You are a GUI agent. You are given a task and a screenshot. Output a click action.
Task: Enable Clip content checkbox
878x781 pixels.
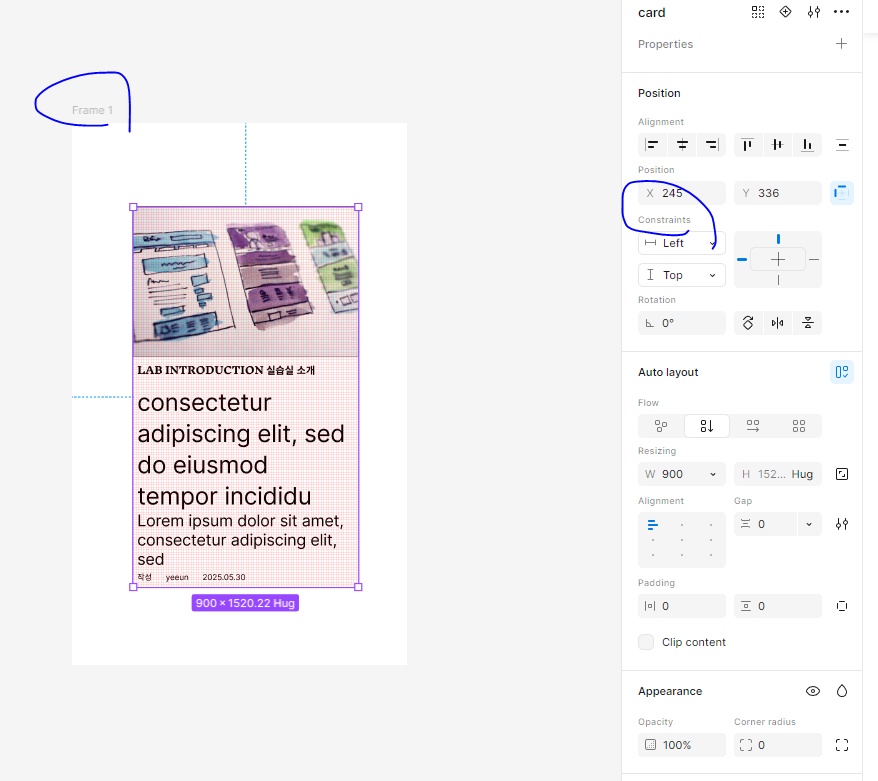click(x=646, y=642)
